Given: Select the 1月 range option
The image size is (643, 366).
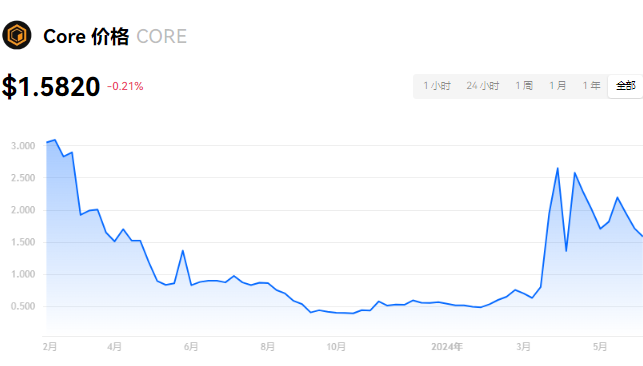Looking at the screenshot, I should click(557, 86).
